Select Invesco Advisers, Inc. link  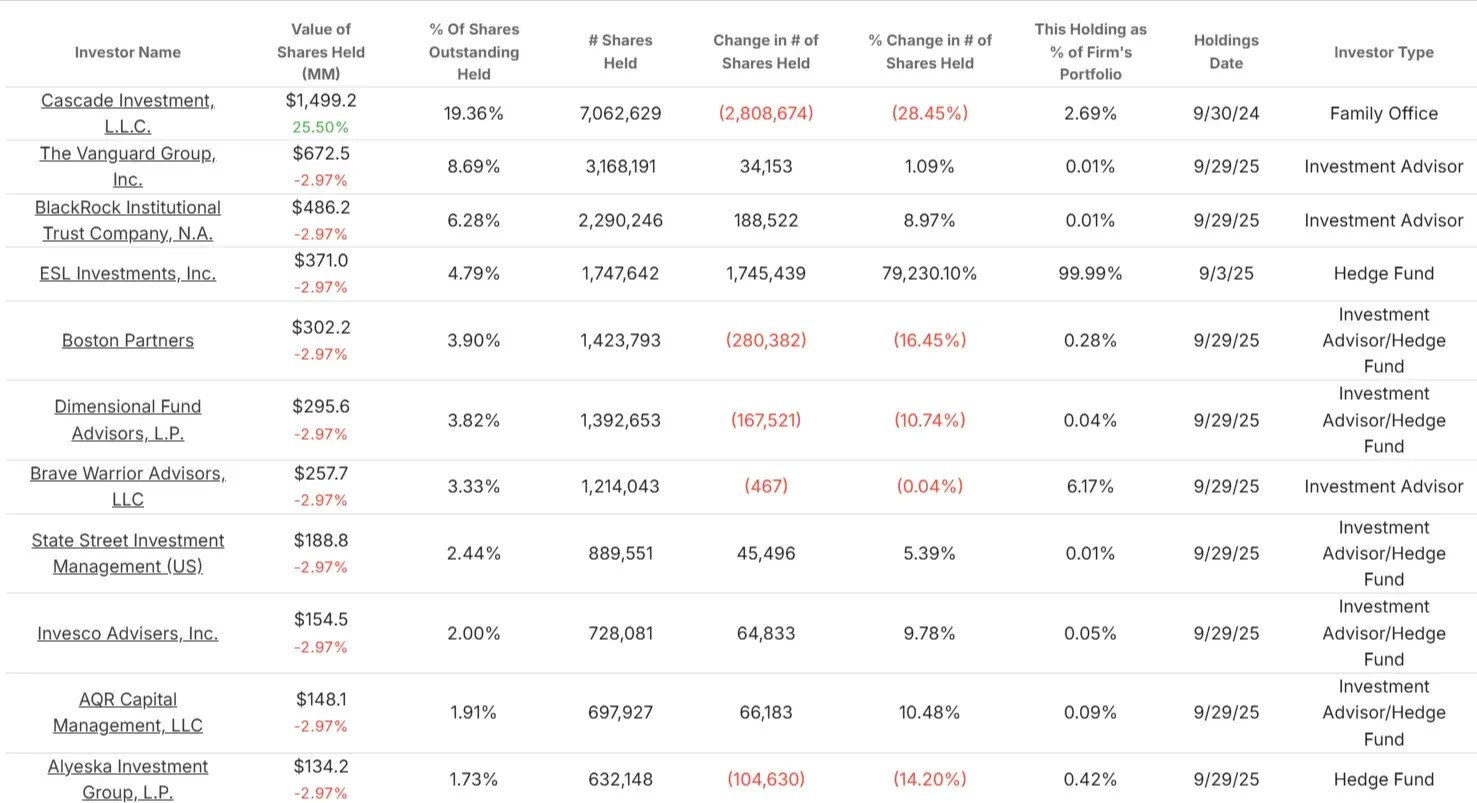(127, 633)
